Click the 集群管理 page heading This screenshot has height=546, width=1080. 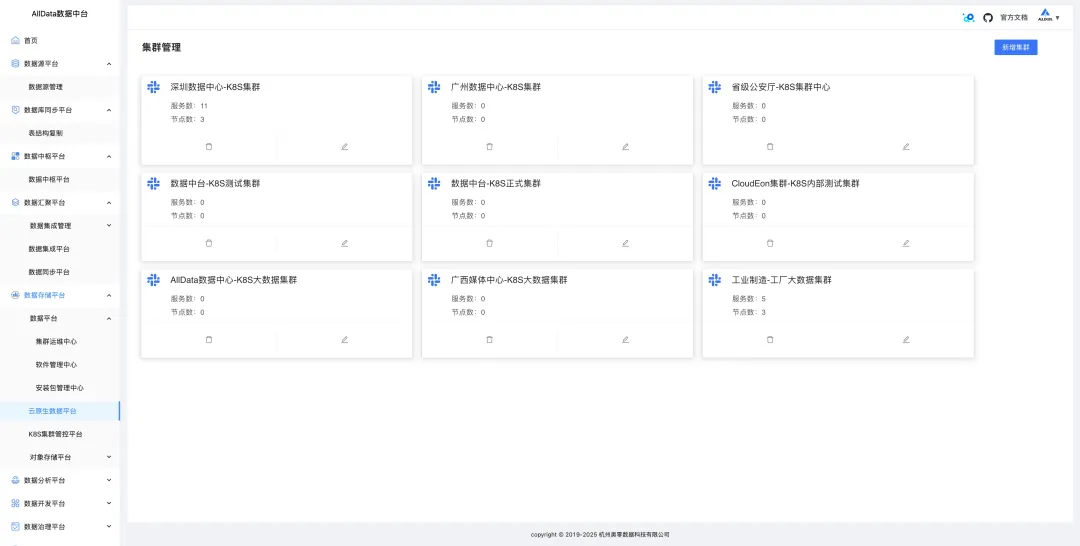tap(161, 48)
